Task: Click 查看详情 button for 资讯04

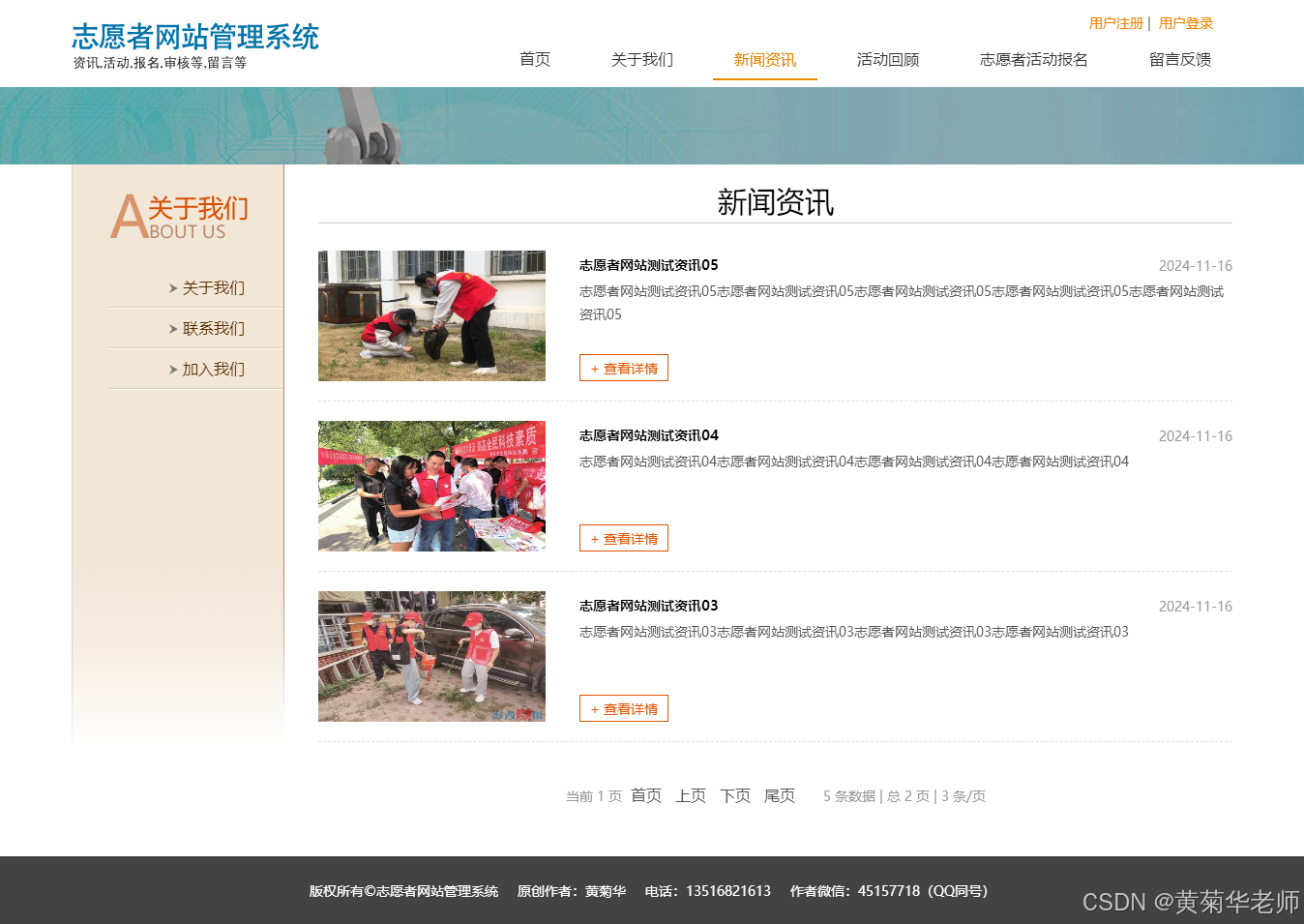Action: [x=624, y=539]
